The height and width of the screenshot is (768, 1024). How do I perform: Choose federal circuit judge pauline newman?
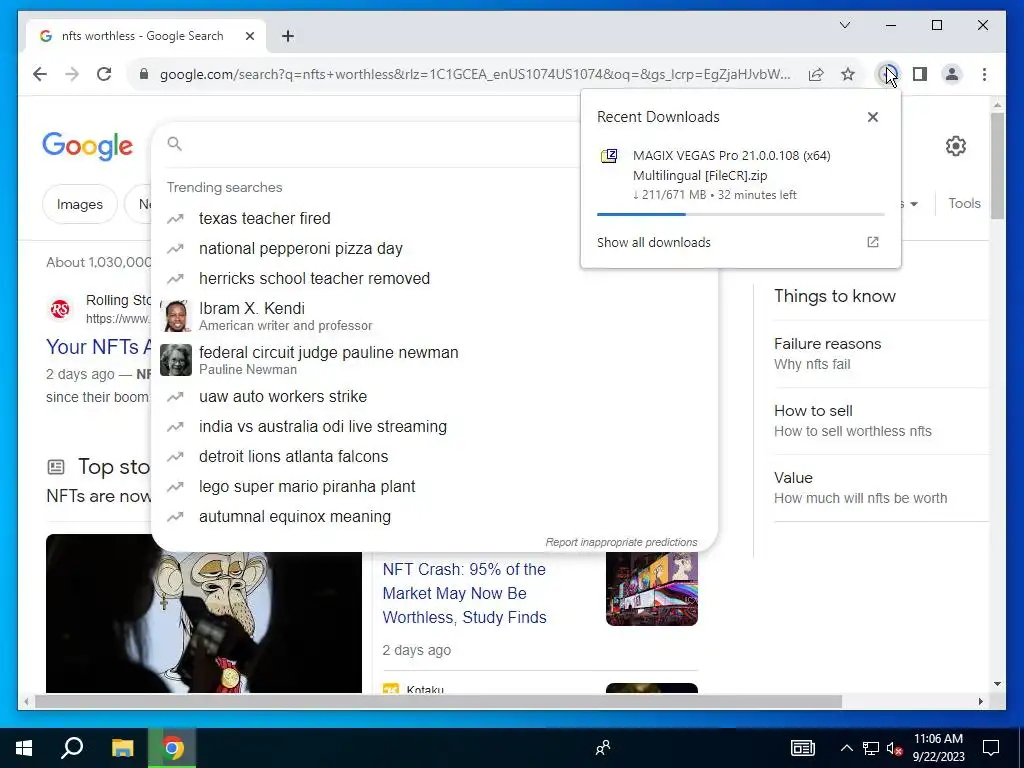click(434, 360)
